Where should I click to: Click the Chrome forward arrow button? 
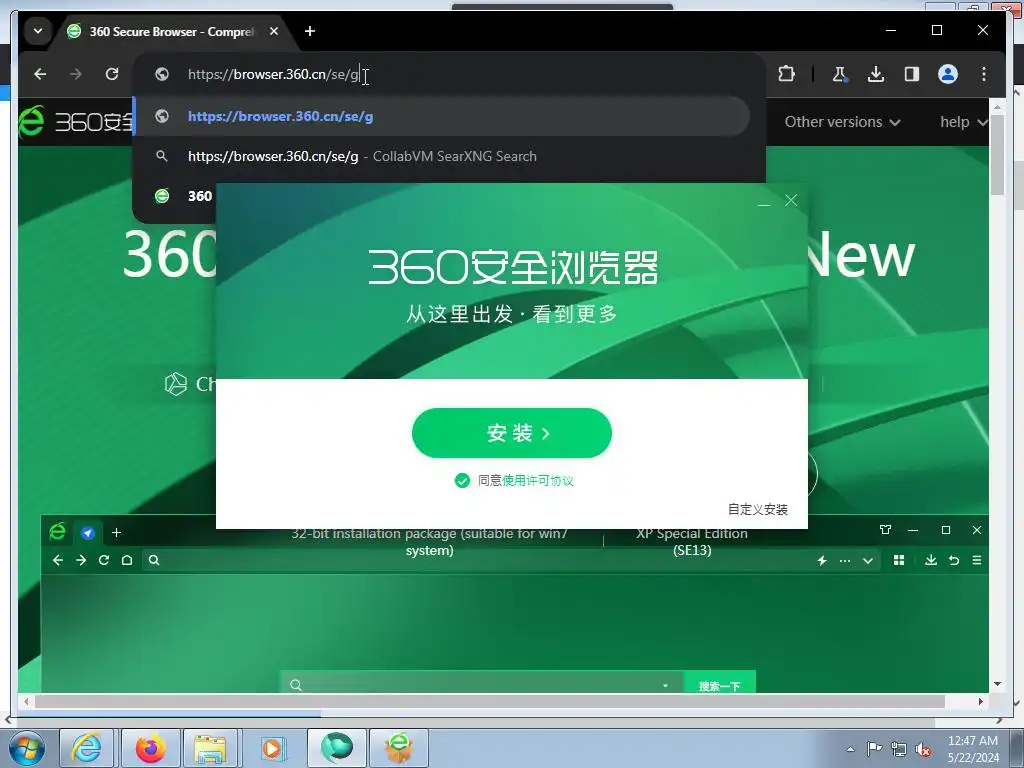pos(76,74)
